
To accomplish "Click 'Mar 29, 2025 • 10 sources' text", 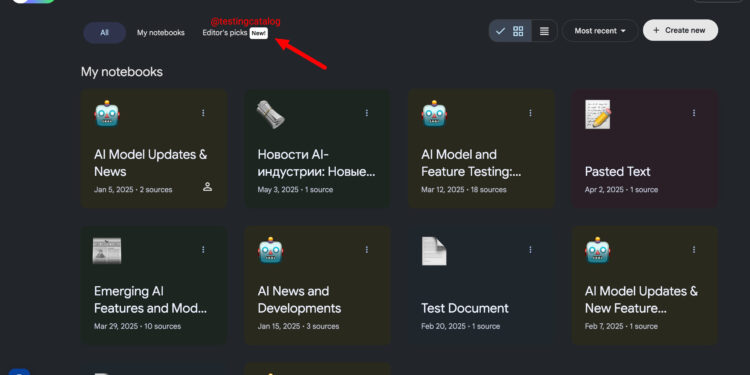I will (137, 326).
